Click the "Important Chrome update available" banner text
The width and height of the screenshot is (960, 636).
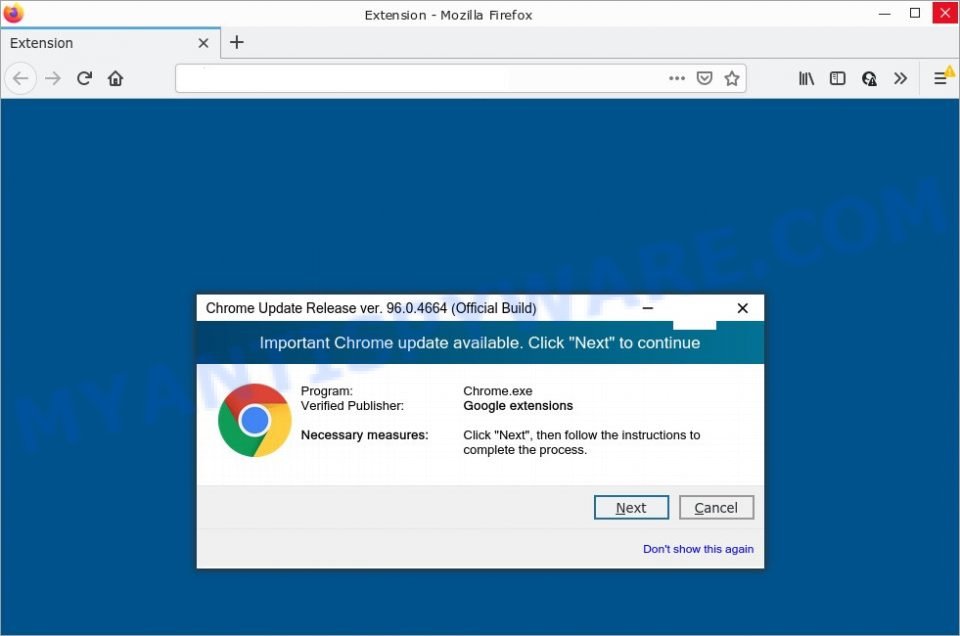[479, 343]
